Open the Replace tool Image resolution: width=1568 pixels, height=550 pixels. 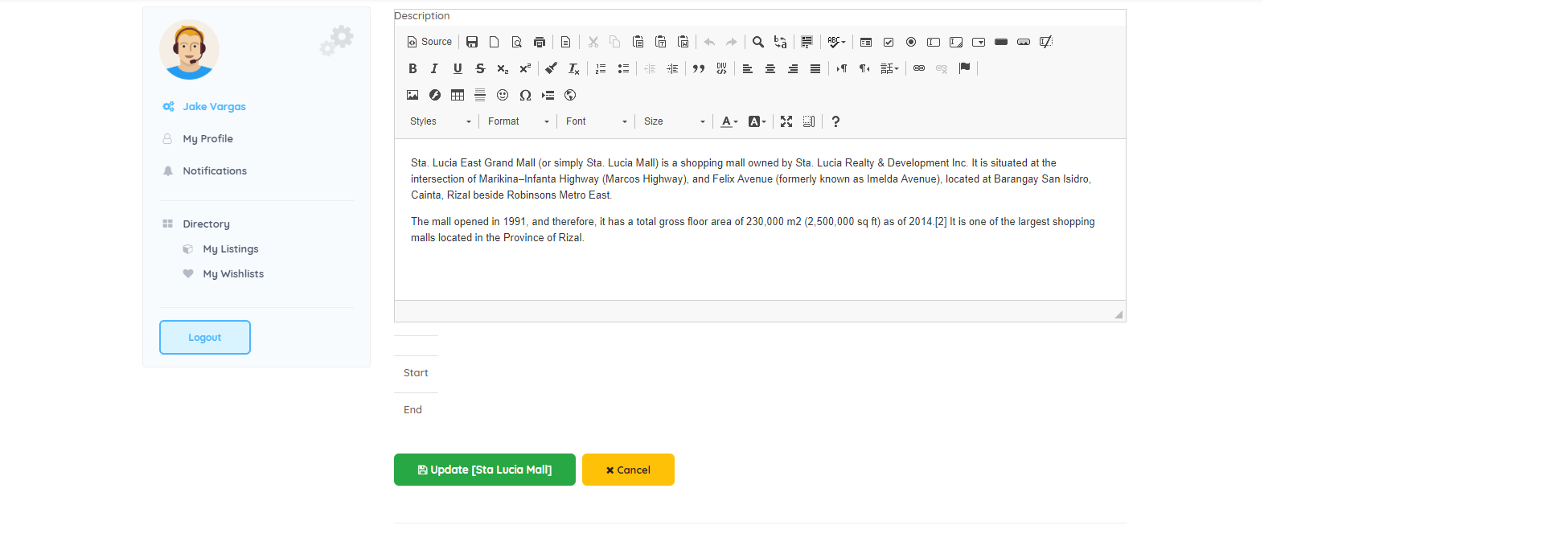pos(781,42)
